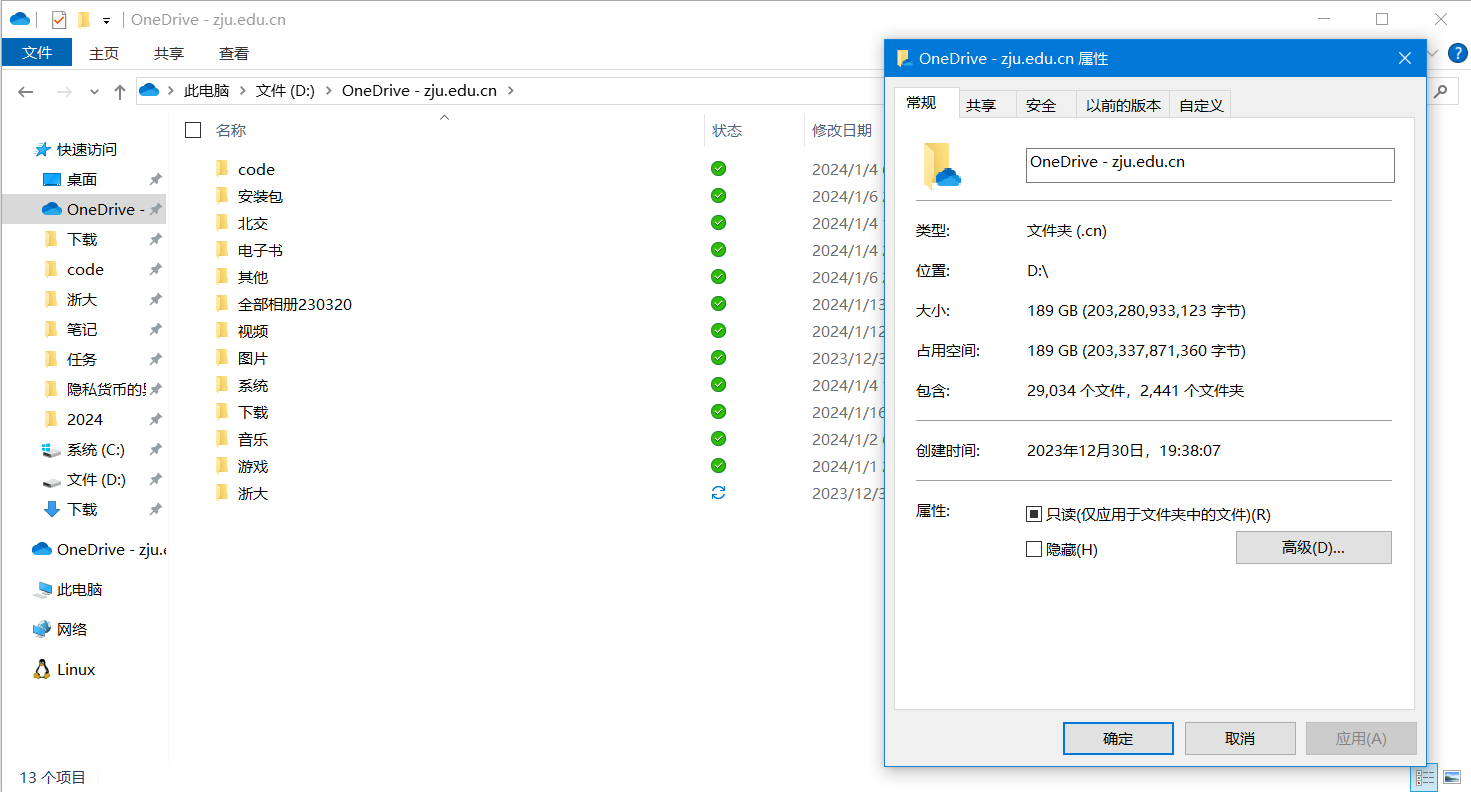Viewport: 1471px width, 792px height.
Task: Close the Properties dialog with the X
Action: (x=1405, y=59)
